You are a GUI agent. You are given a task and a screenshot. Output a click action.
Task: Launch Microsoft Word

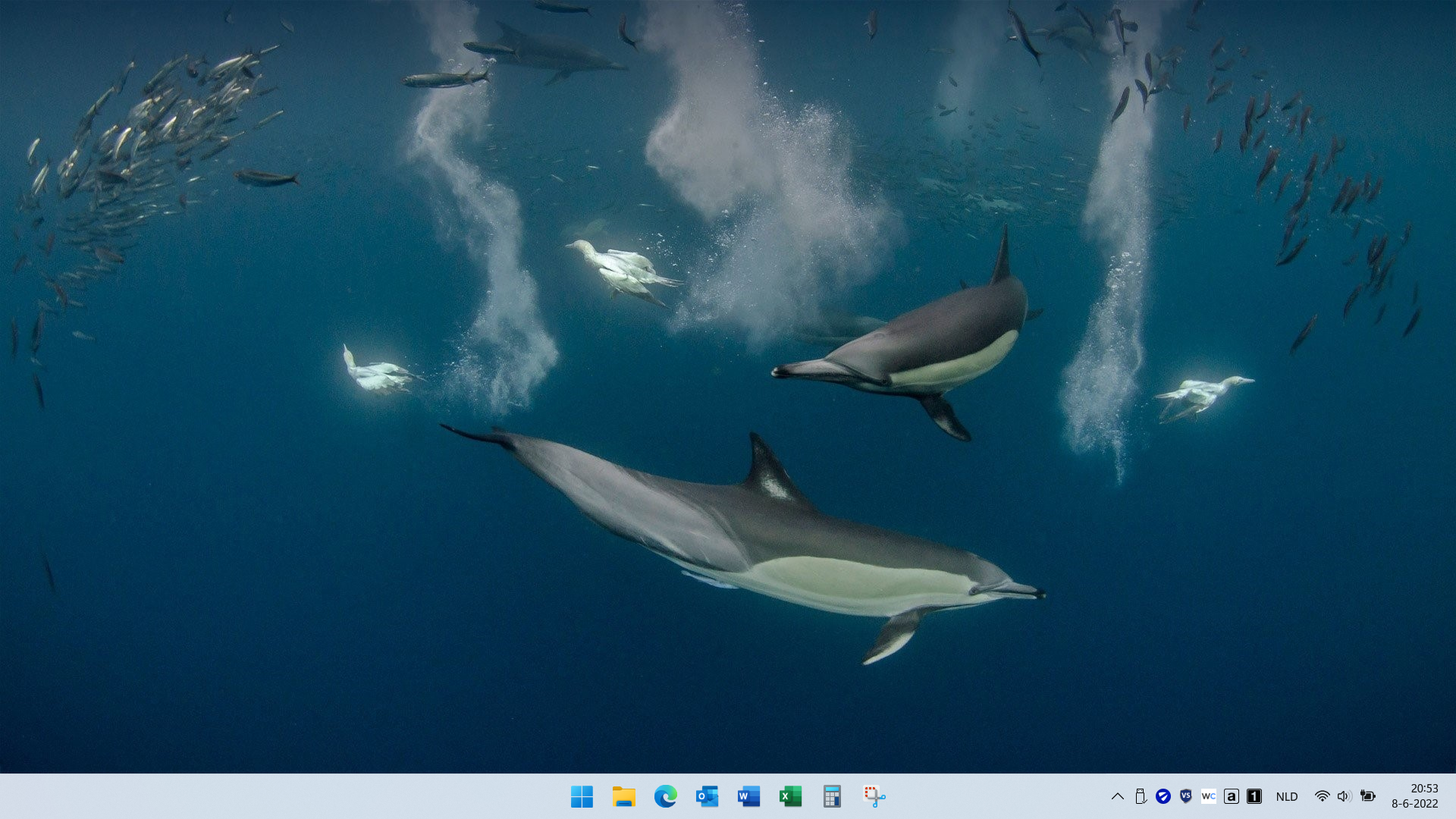point(748,796)
